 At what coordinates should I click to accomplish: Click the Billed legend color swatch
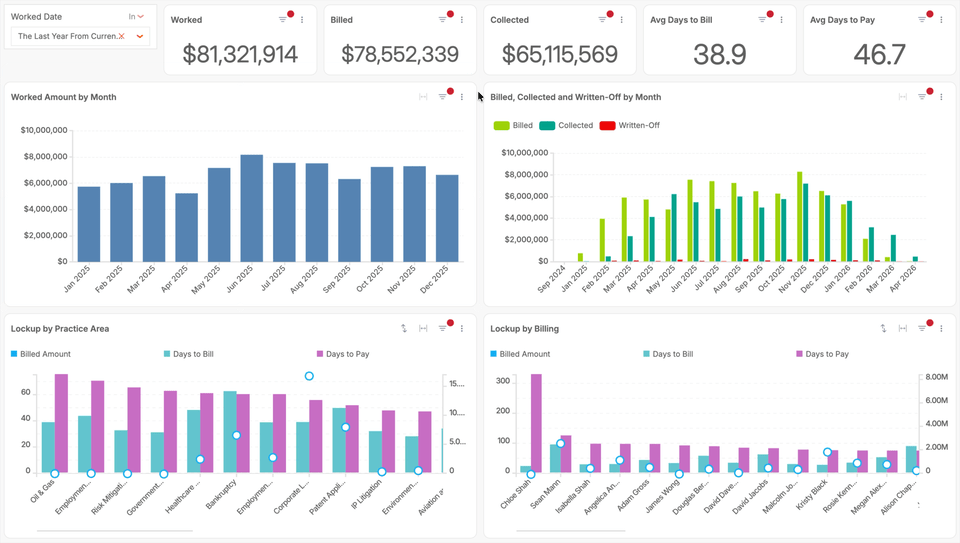tap(501, 126)
